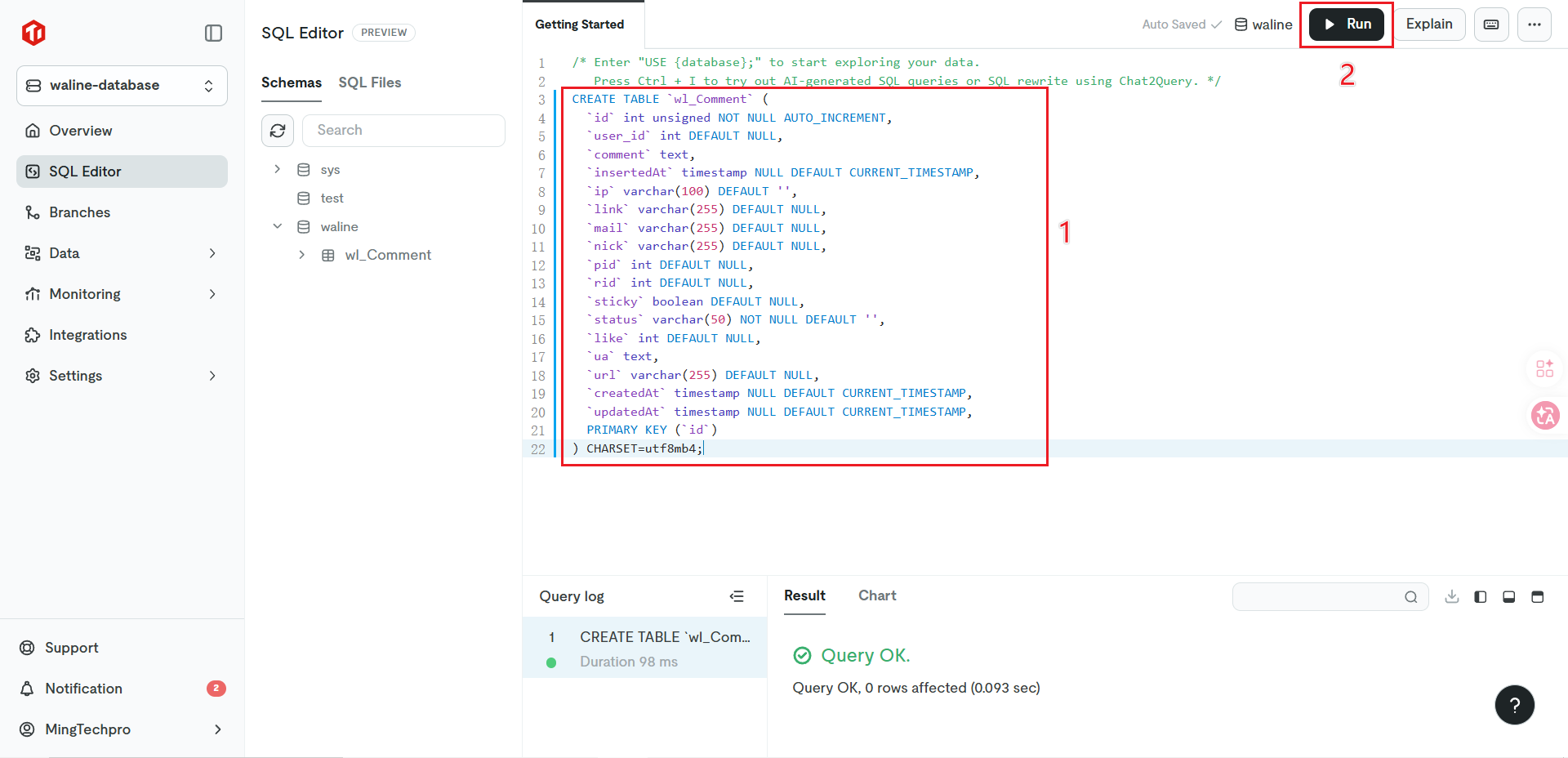Screen dimensions: 1568x758
Task: Expand the sys schema node
Action: (278, 169)
